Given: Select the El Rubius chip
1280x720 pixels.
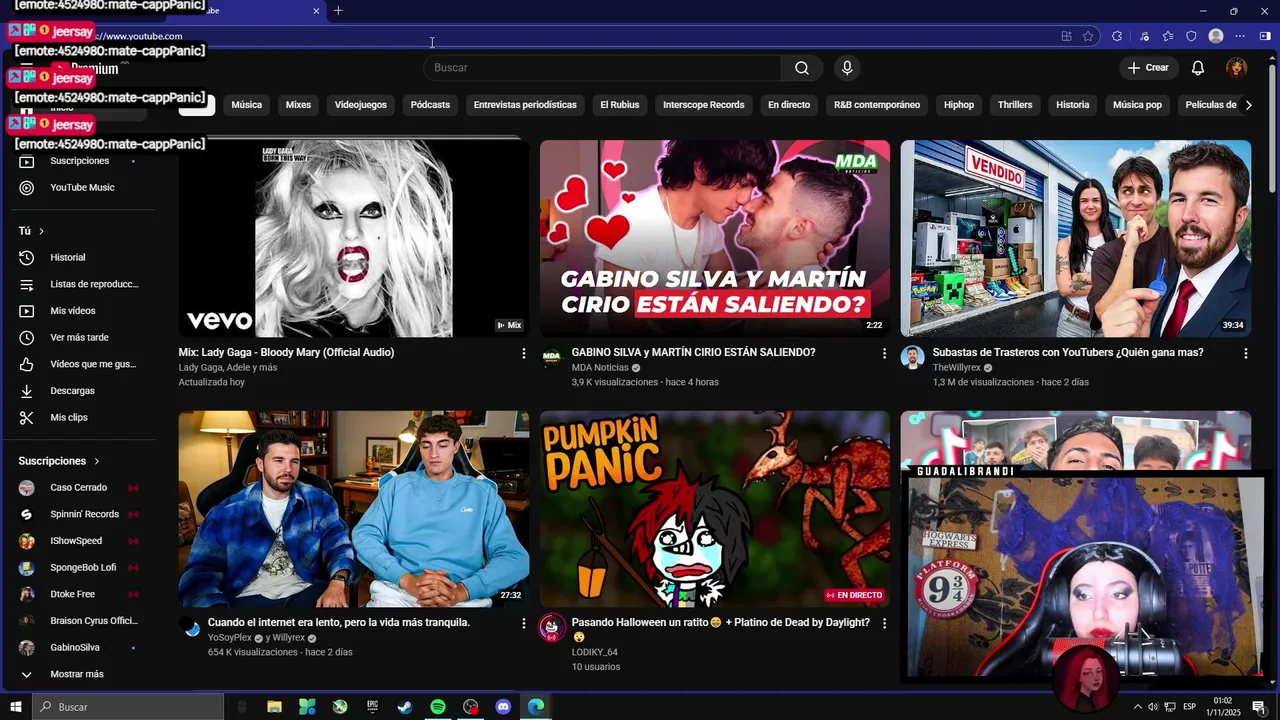Looking at the screenshot, I should pos(620,105).
